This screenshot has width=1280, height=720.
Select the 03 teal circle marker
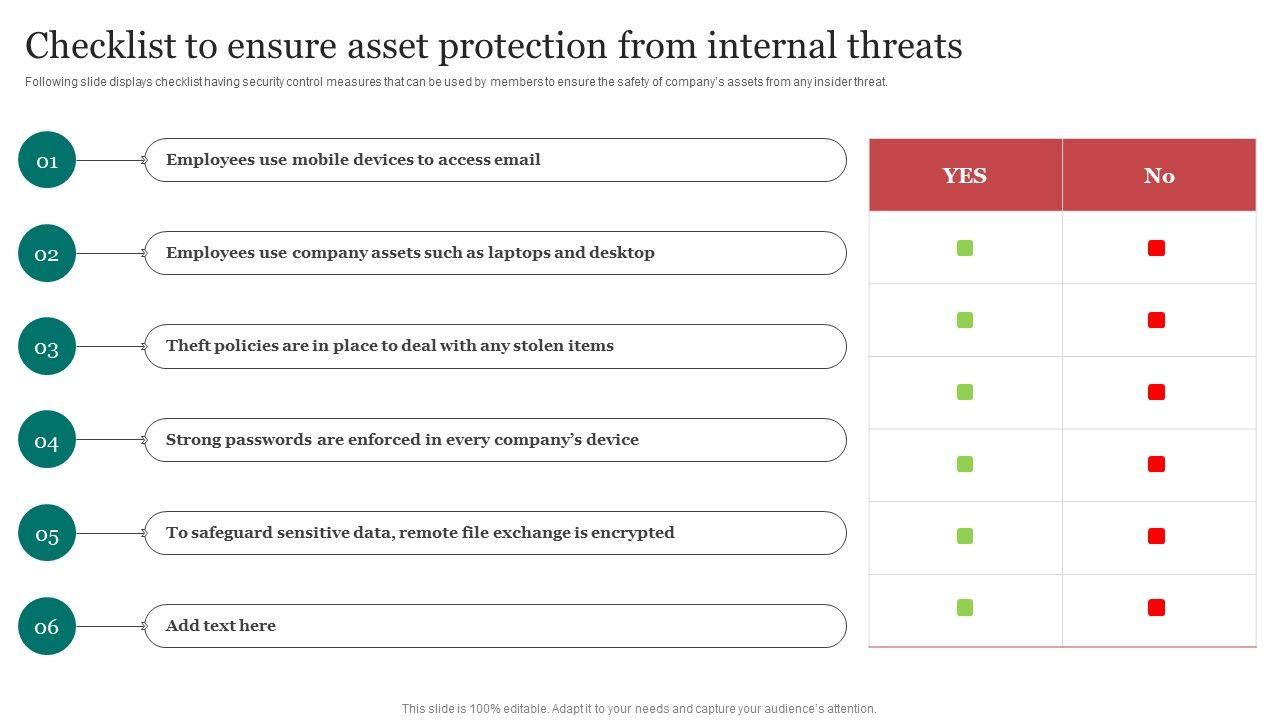click(47, 347)
